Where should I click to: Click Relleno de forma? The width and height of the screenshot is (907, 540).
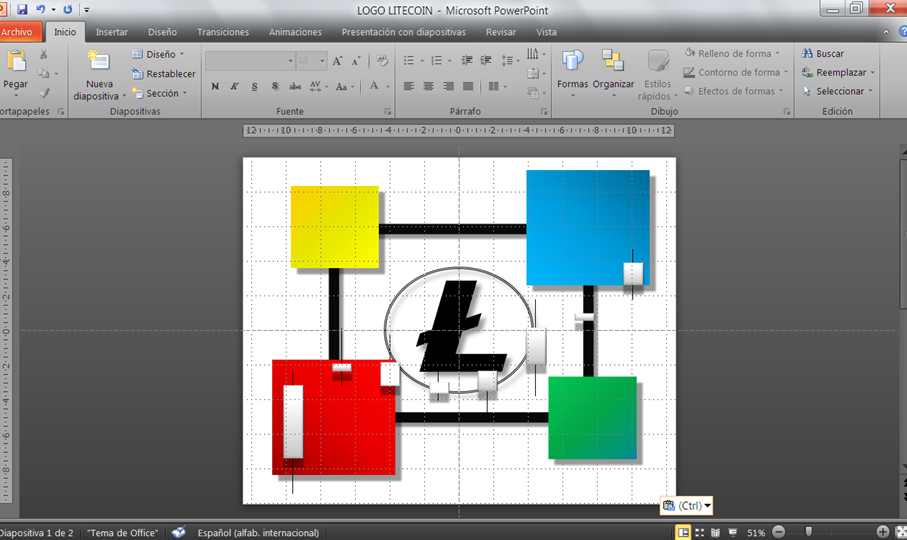732,53
